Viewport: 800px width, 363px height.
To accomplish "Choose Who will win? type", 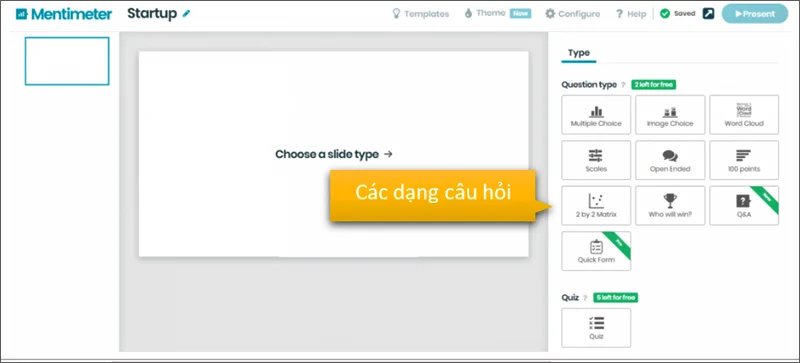I will click(670, 206).
